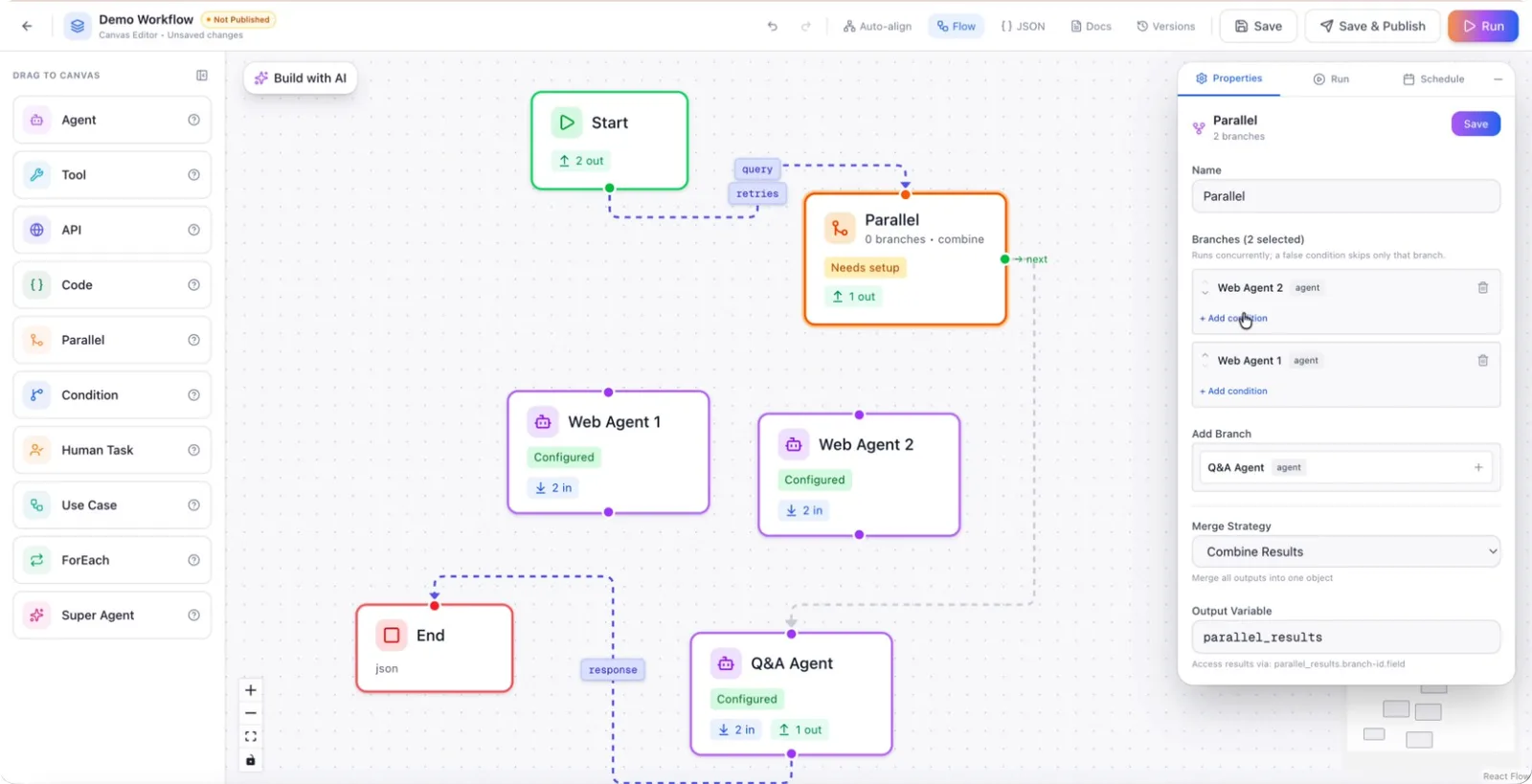Click the Save & Publish button
Screen dimensions: 1532x784
click(1372, 26)
